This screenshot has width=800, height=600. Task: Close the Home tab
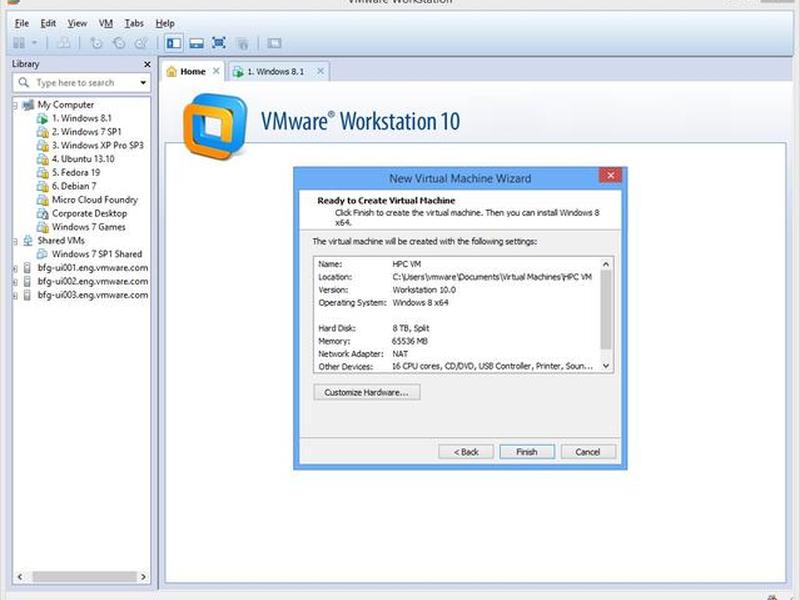tap(216, 71)
